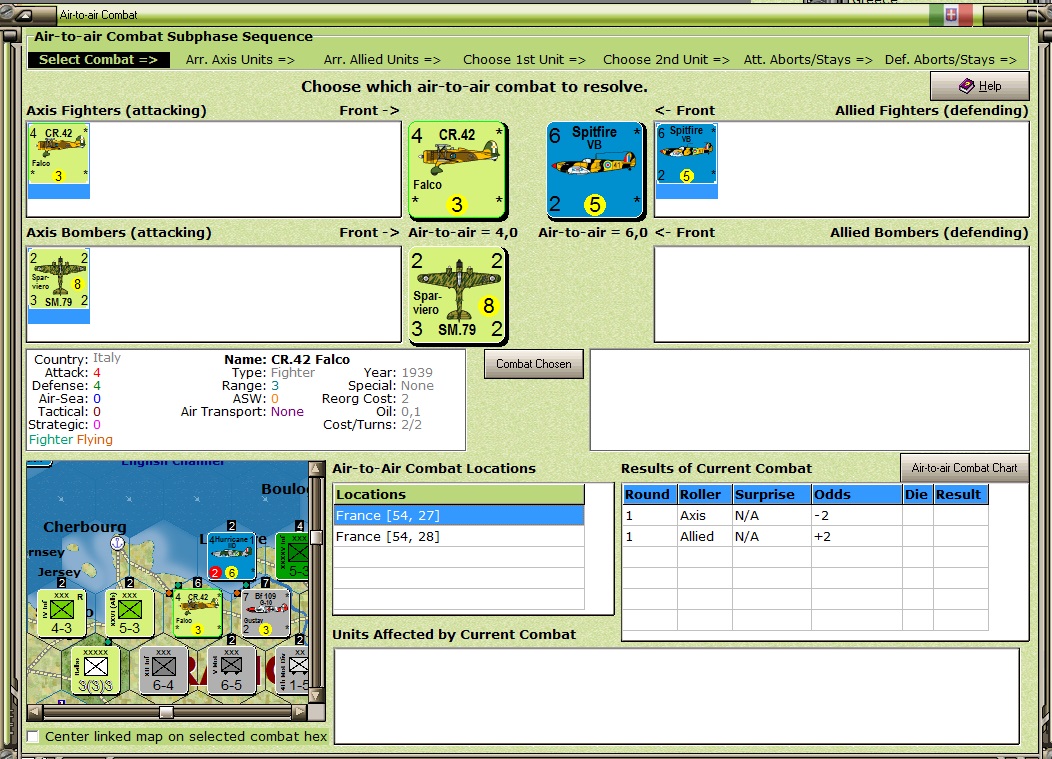Click the map's scroll left arrow
Screen dimensions: 1052x759
click(x=35, y=711)
